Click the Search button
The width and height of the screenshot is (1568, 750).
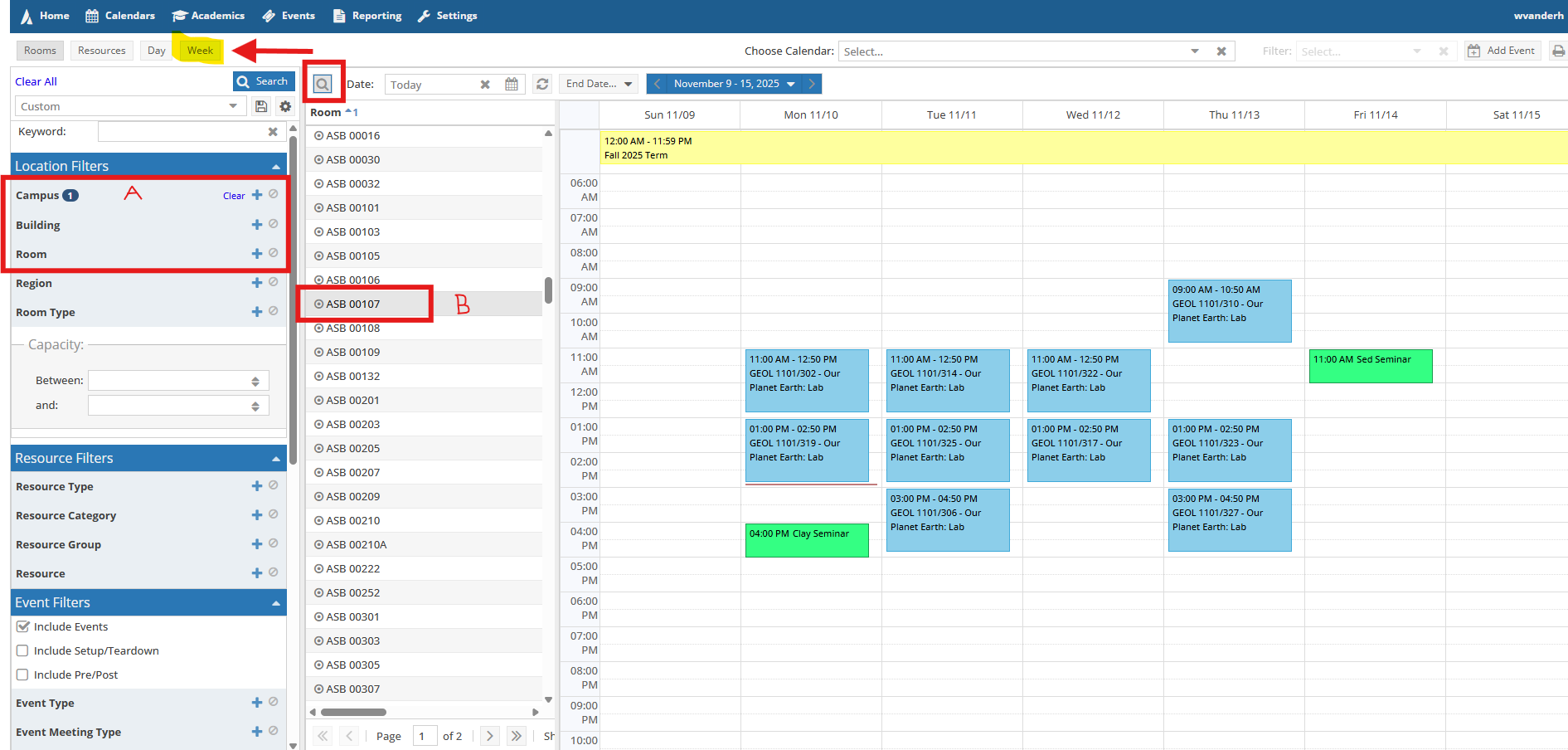coord(264,80)
